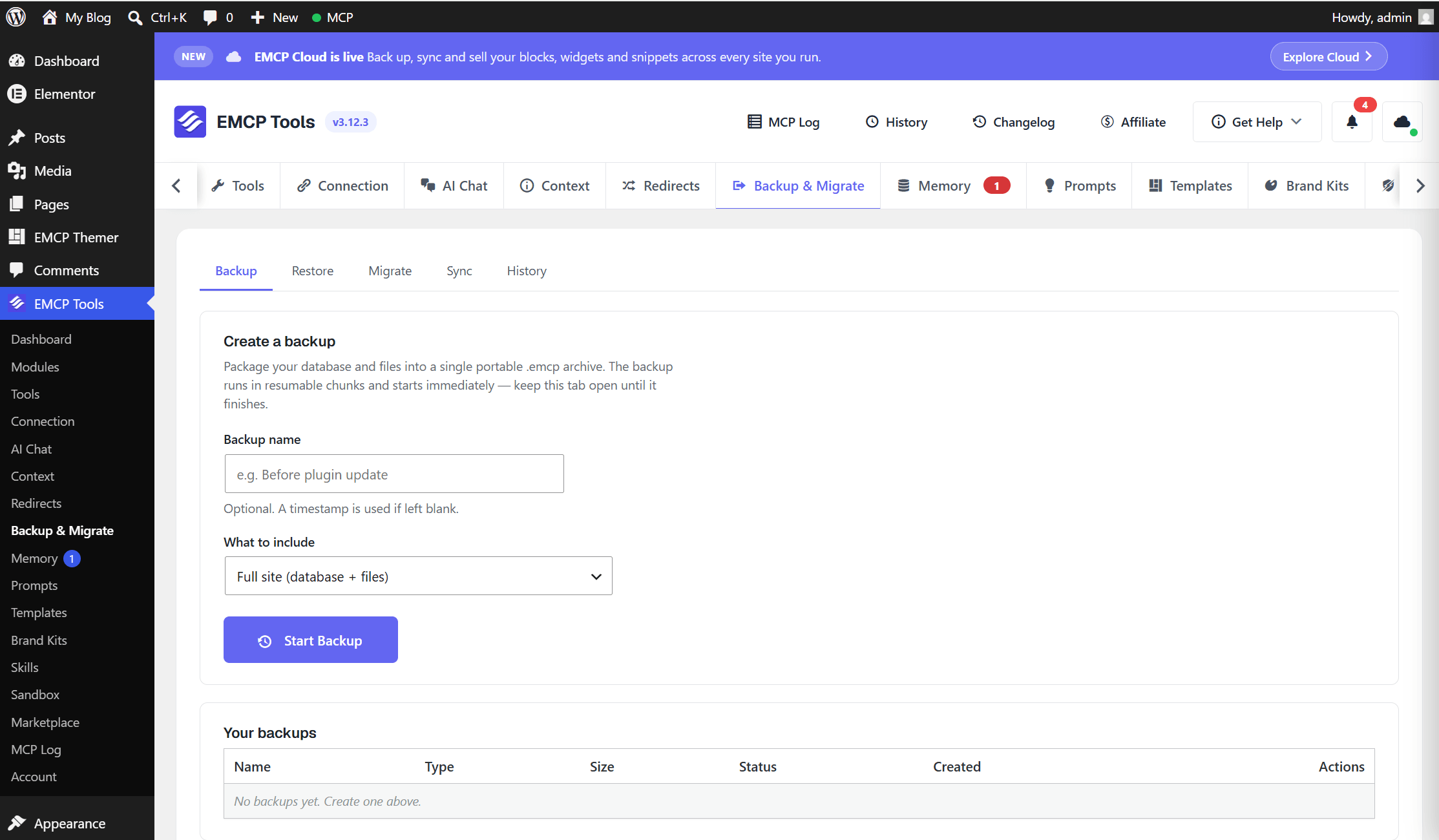Open Posts in the sidebar

click(x=78, y=138)
